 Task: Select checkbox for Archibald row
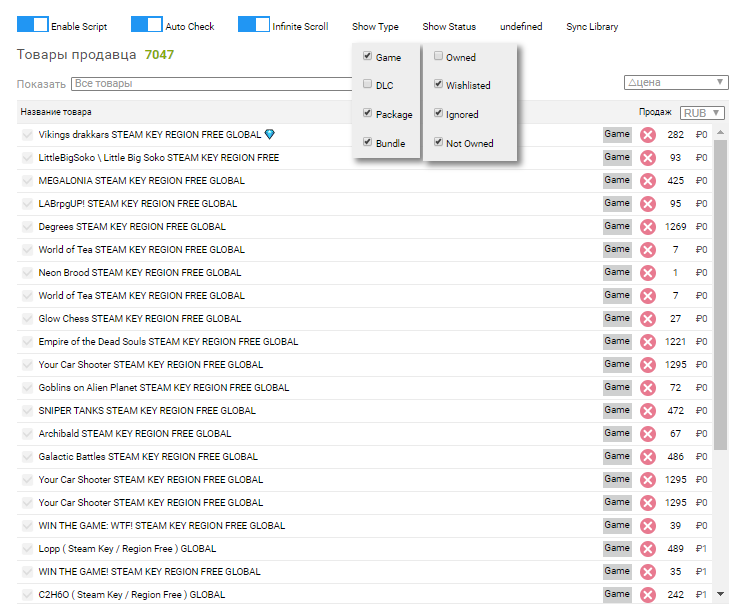[x=27, y=434]
